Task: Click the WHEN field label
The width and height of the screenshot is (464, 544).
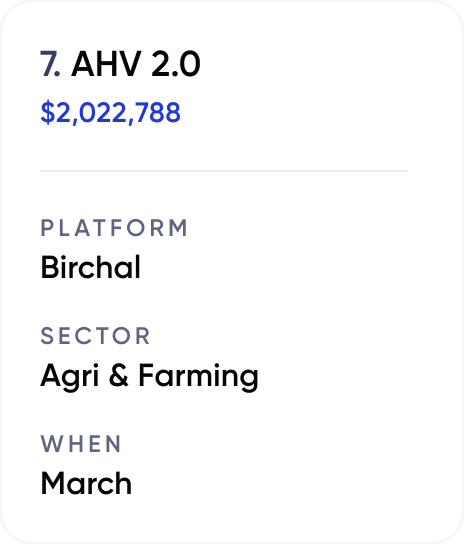Action: (x=81, y=444)
